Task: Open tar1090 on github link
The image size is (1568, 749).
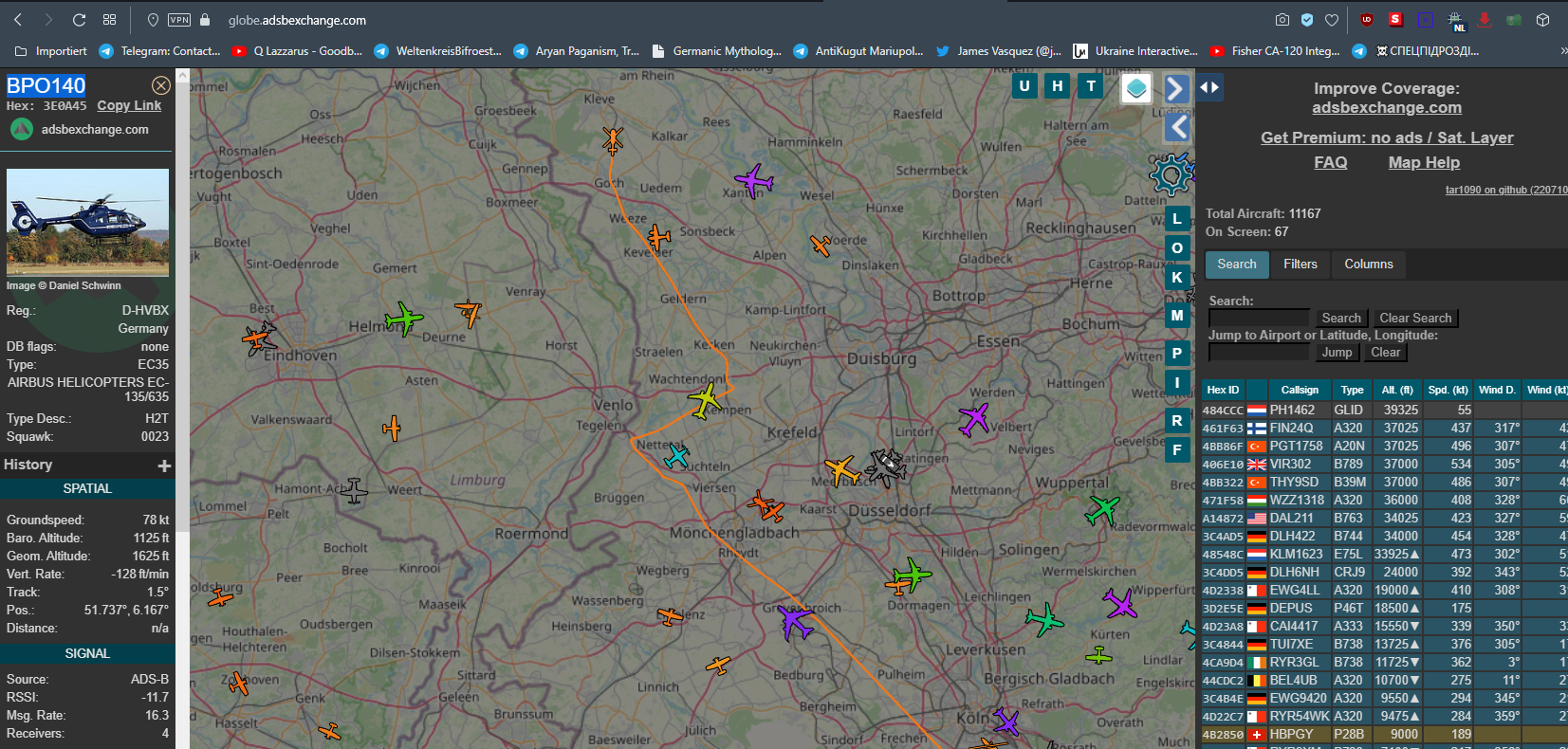Action: [1506, 191]
